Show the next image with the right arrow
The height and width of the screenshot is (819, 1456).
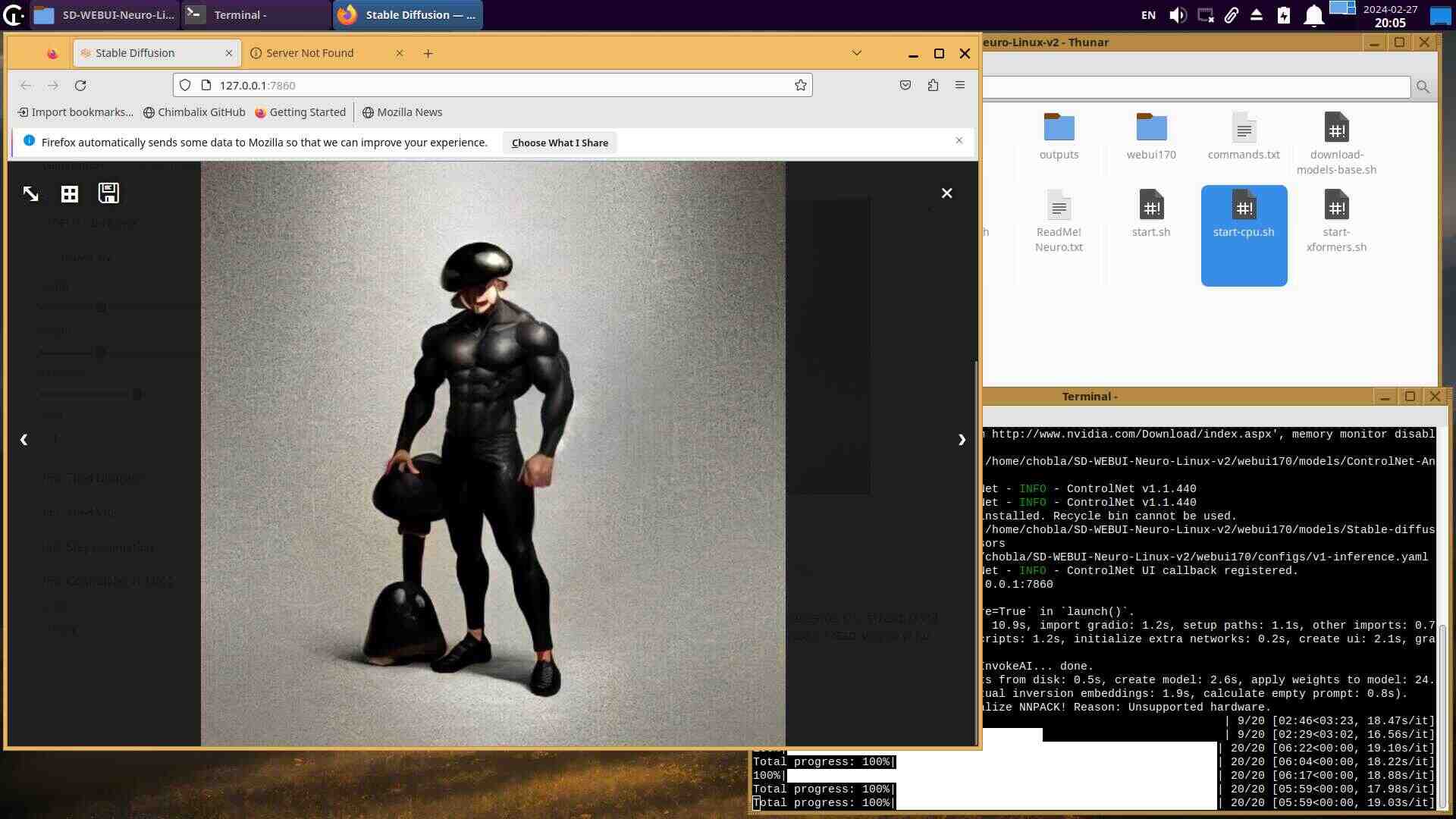[962, 440]
